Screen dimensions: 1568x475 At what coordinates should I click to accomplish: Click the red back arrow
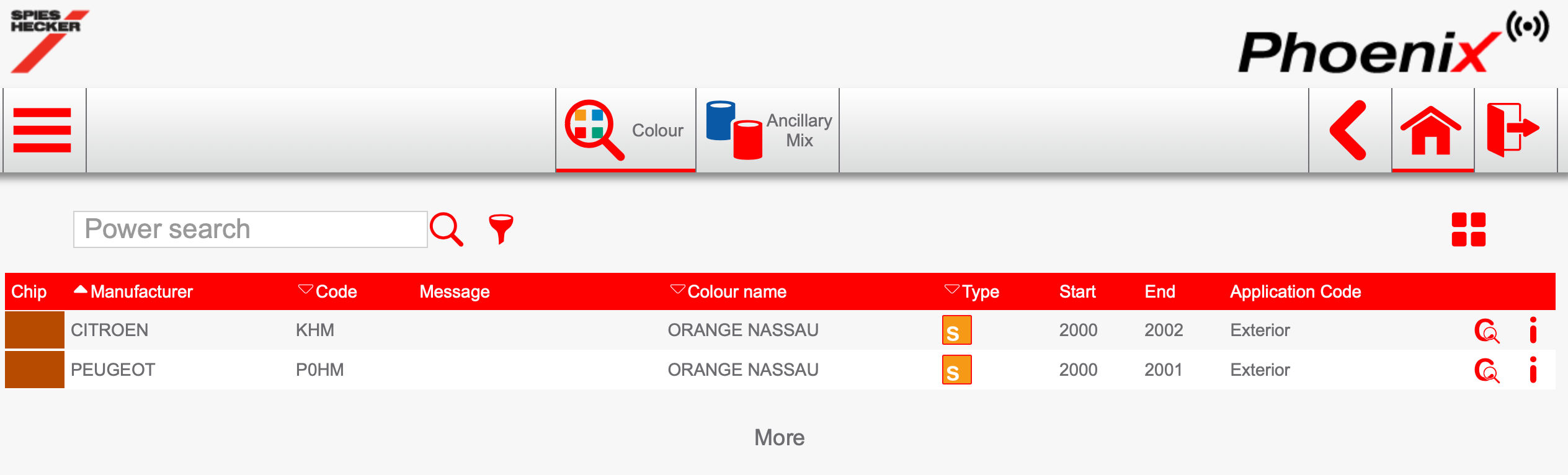click(1349, 130)
